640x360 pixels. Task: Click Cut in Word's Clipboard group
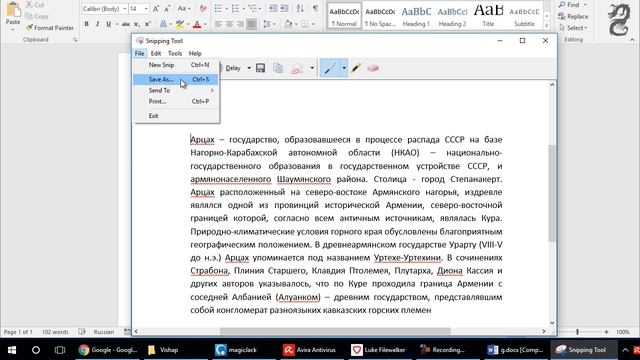[35, 5]
